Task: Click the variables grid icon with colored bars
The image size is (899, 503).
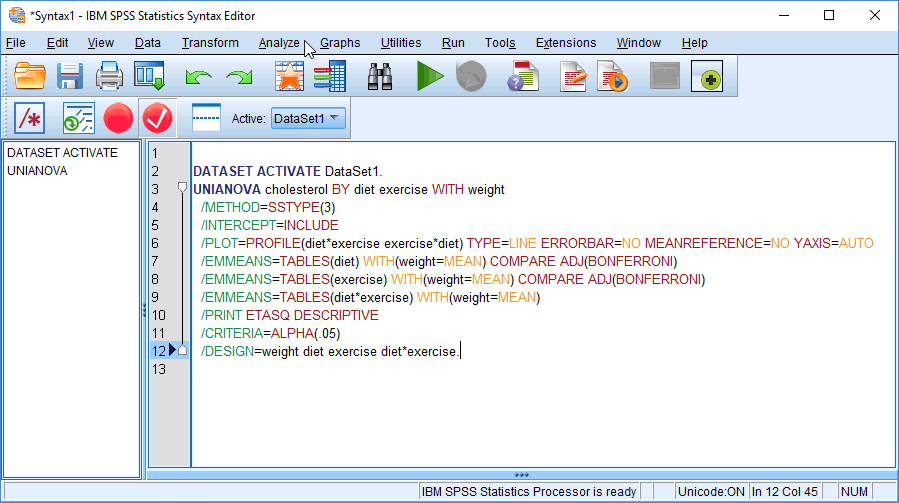Action: coord(330,76)
